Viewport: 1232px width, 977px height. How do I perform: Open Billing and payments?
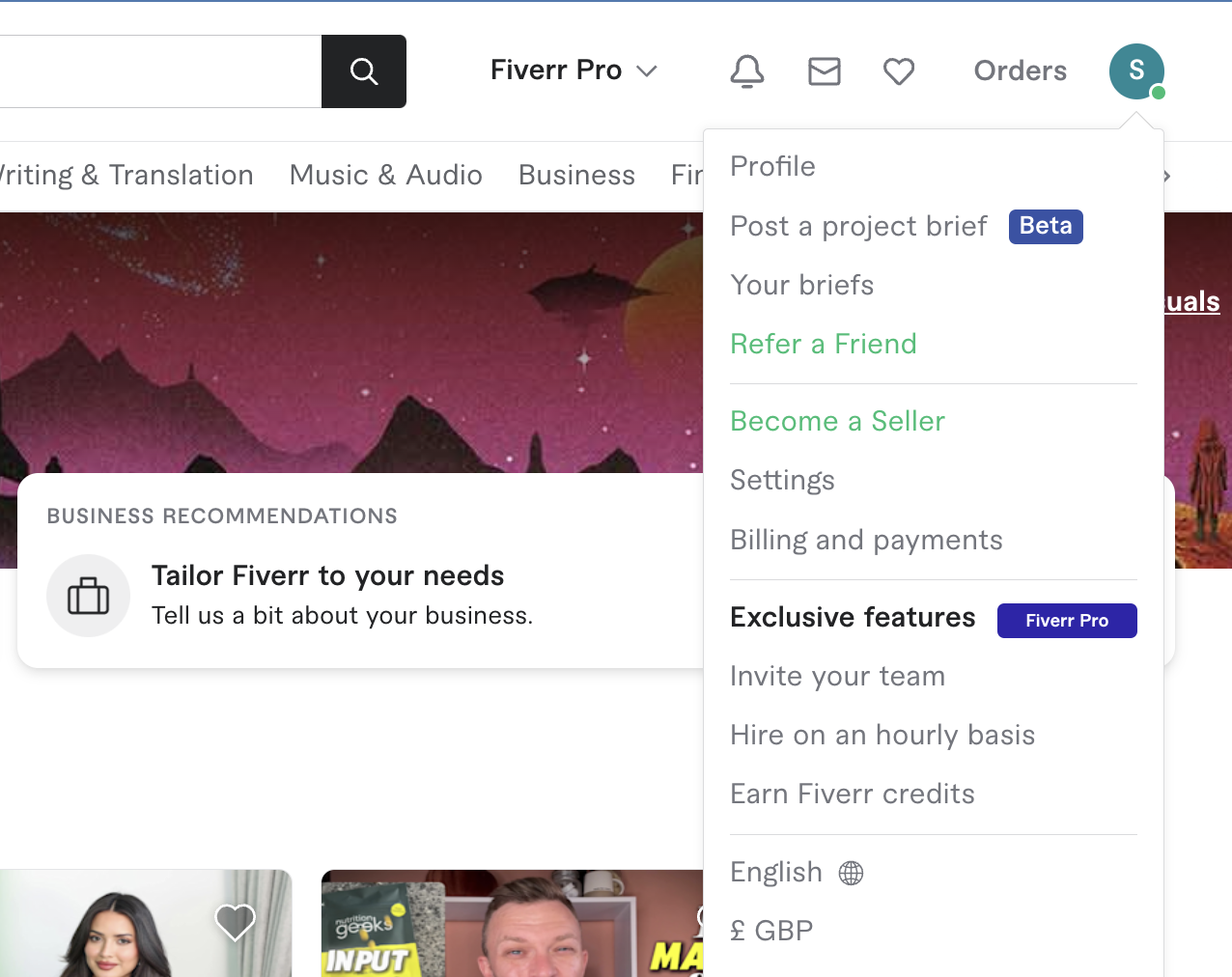[866, 540]
